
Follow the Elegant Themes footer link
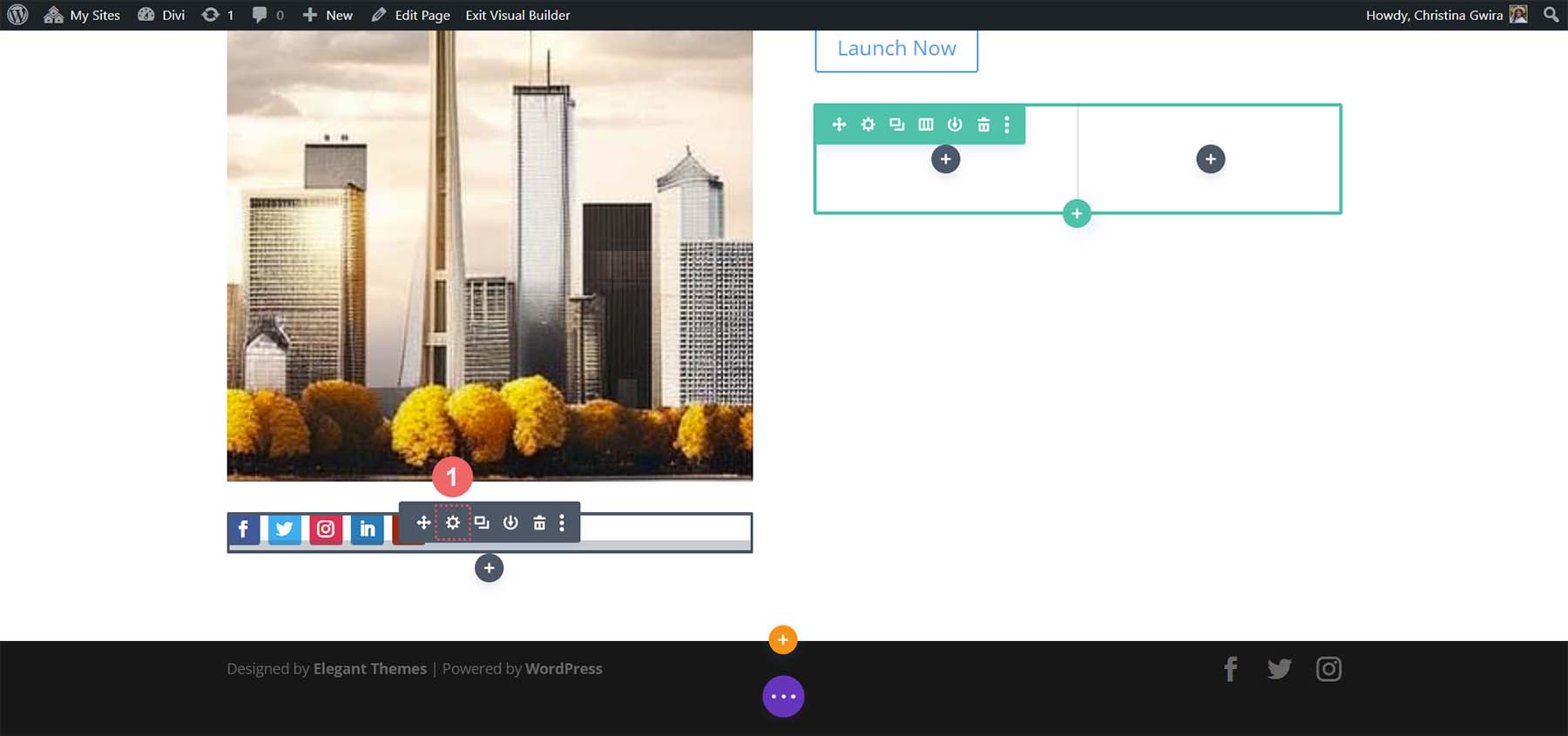(x=369, y=669)
